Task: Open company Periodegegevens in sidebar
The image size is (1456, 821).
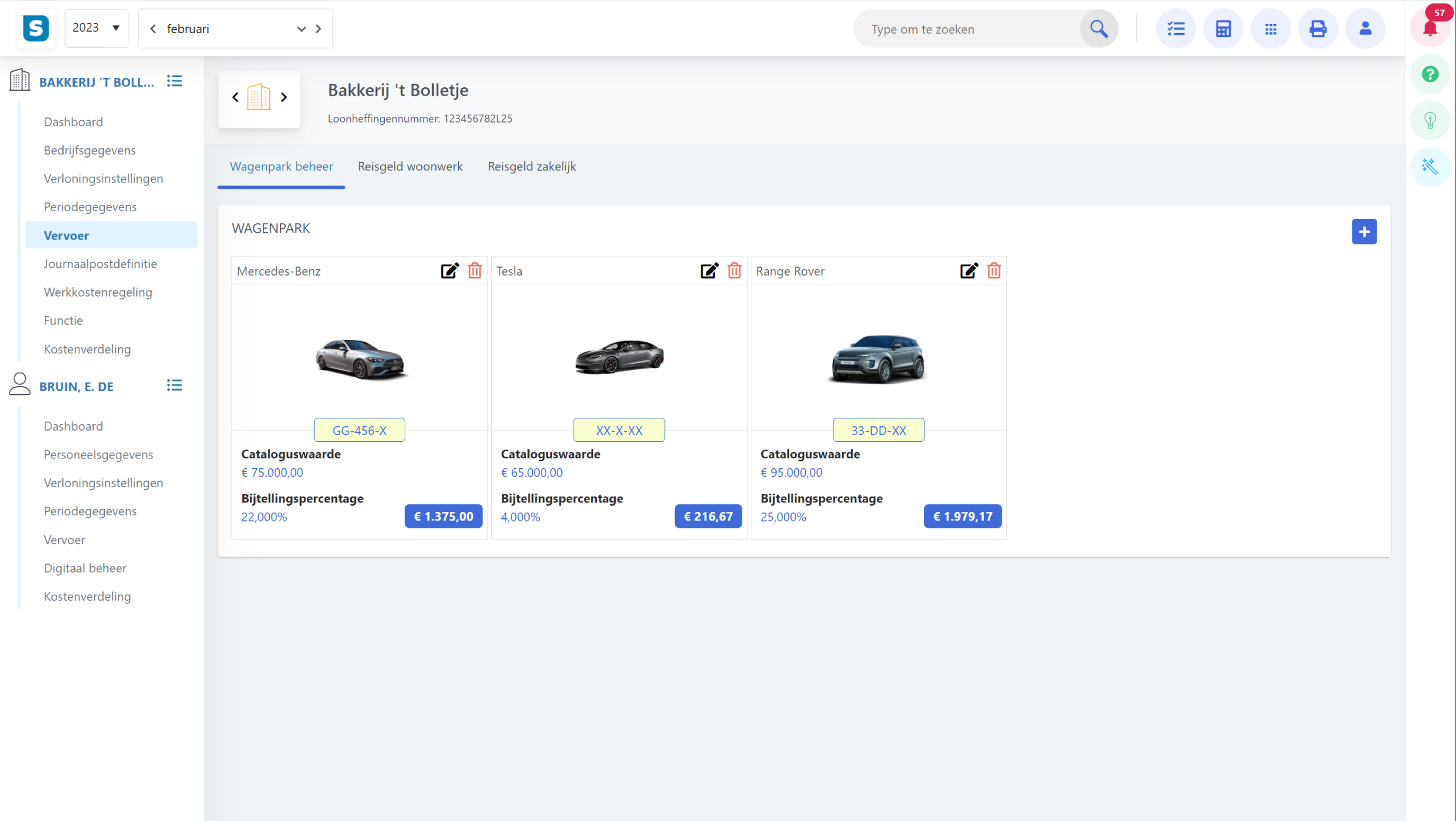Action: click(x=91, y=207)
